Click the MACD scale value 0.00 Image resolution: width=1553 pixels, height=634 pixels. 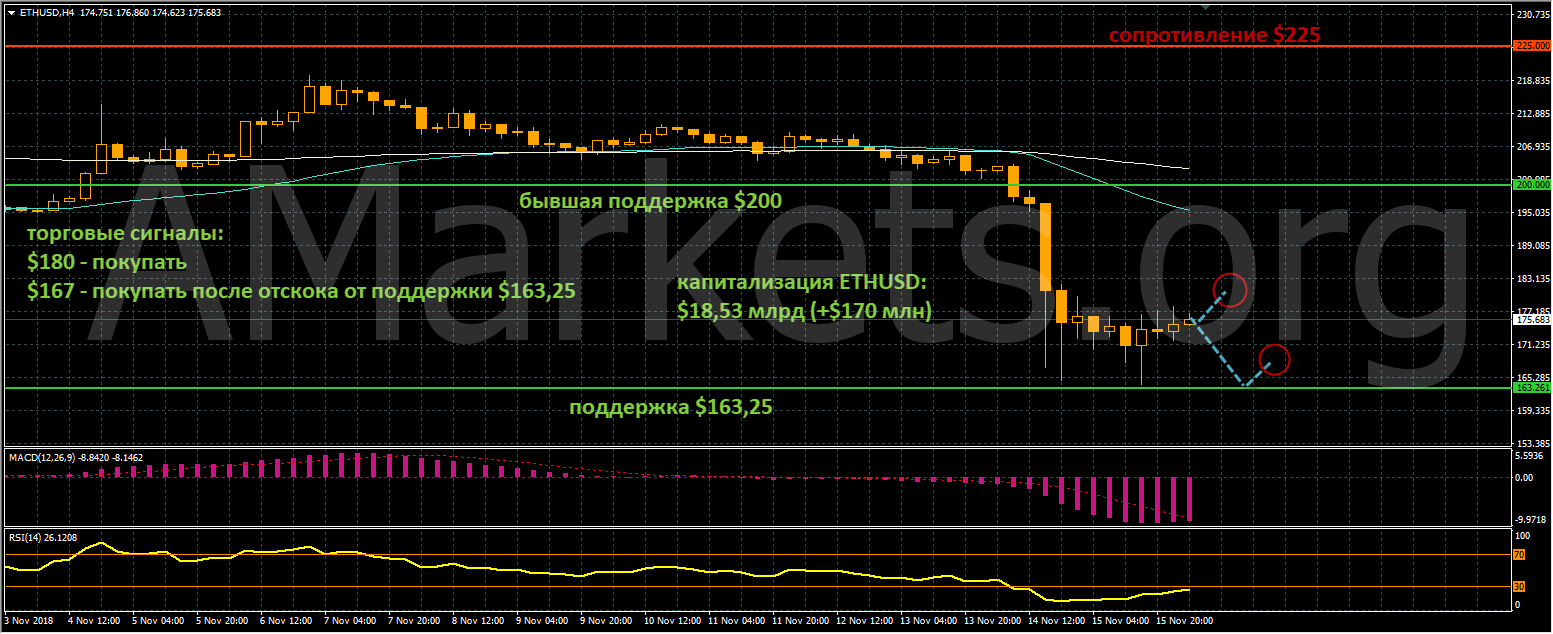click(x=1525, y=477)
